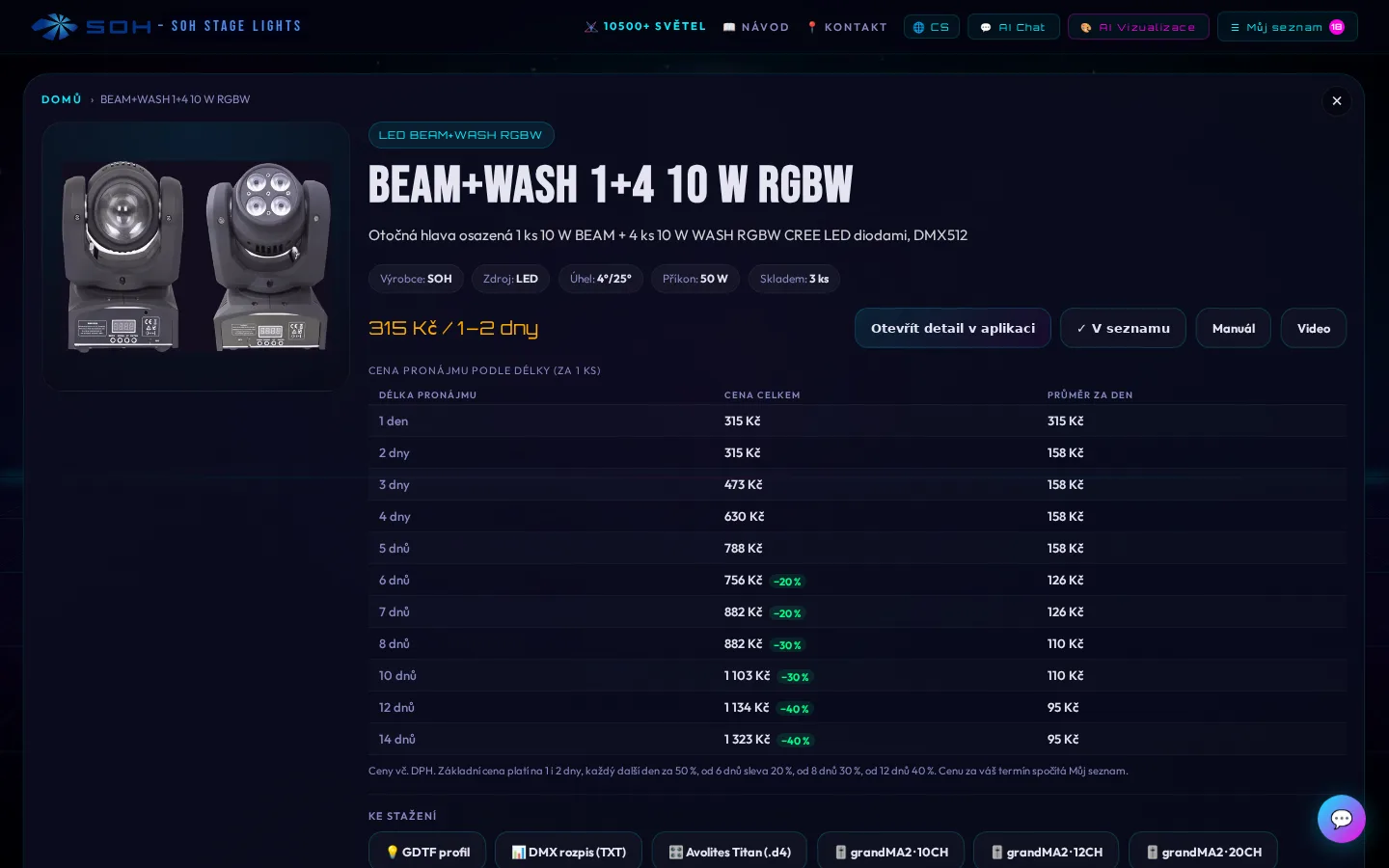Click the SOH logo icon
Viewport: 1389px width, 868px height.
point(54,26)
